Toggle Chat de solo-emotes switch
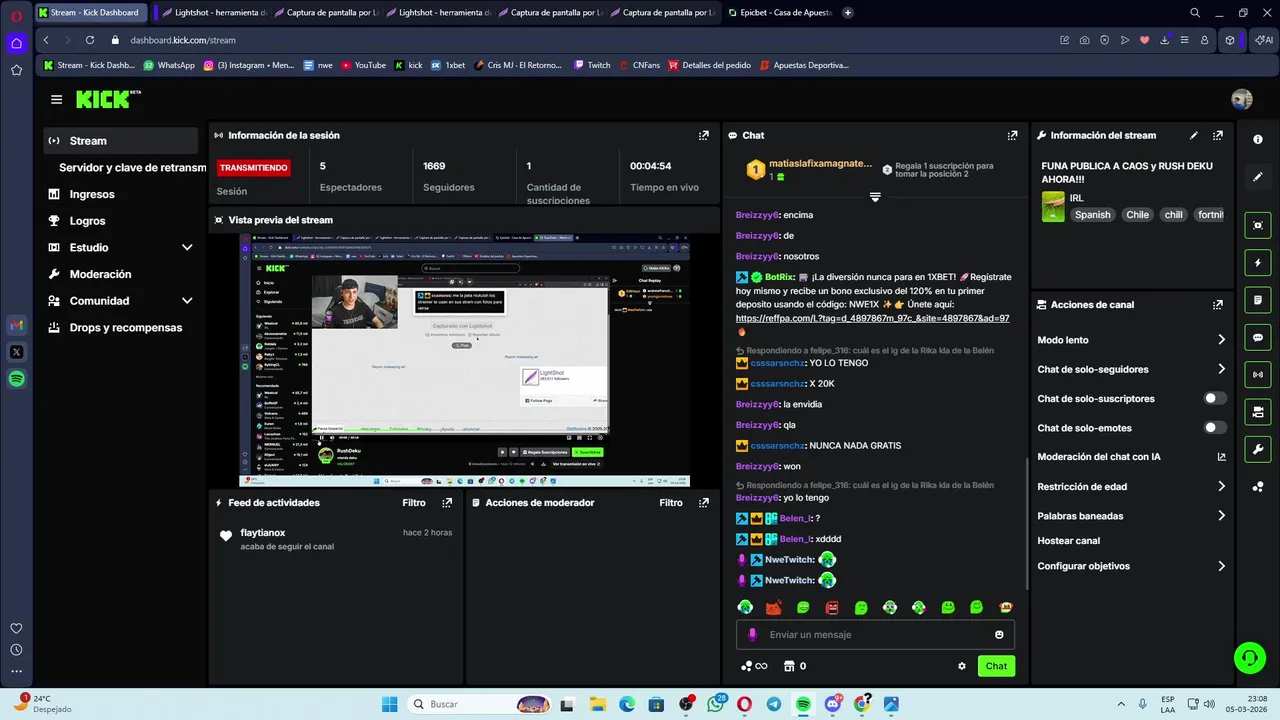The height and width of the screenshot is (720, 1280). click(x=1214, y=428)
